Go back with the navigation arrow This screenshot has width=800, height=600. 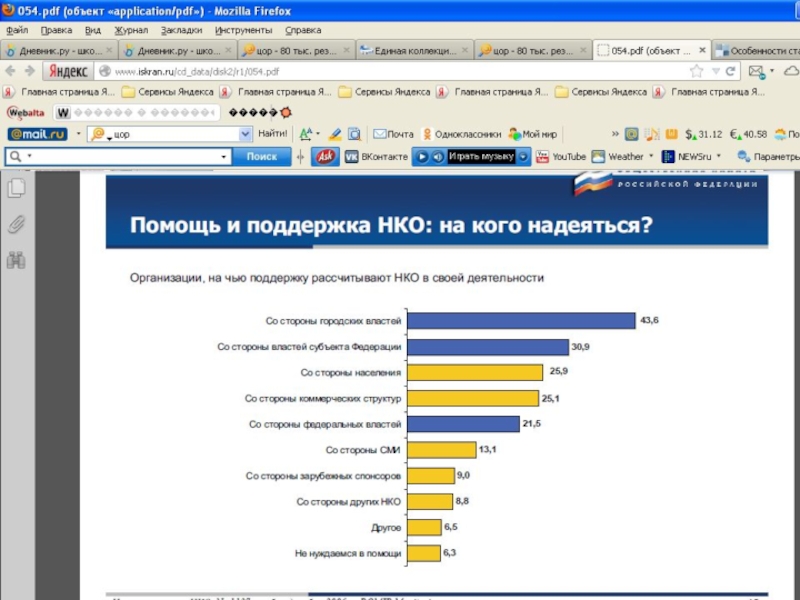[x=10, y=71]
